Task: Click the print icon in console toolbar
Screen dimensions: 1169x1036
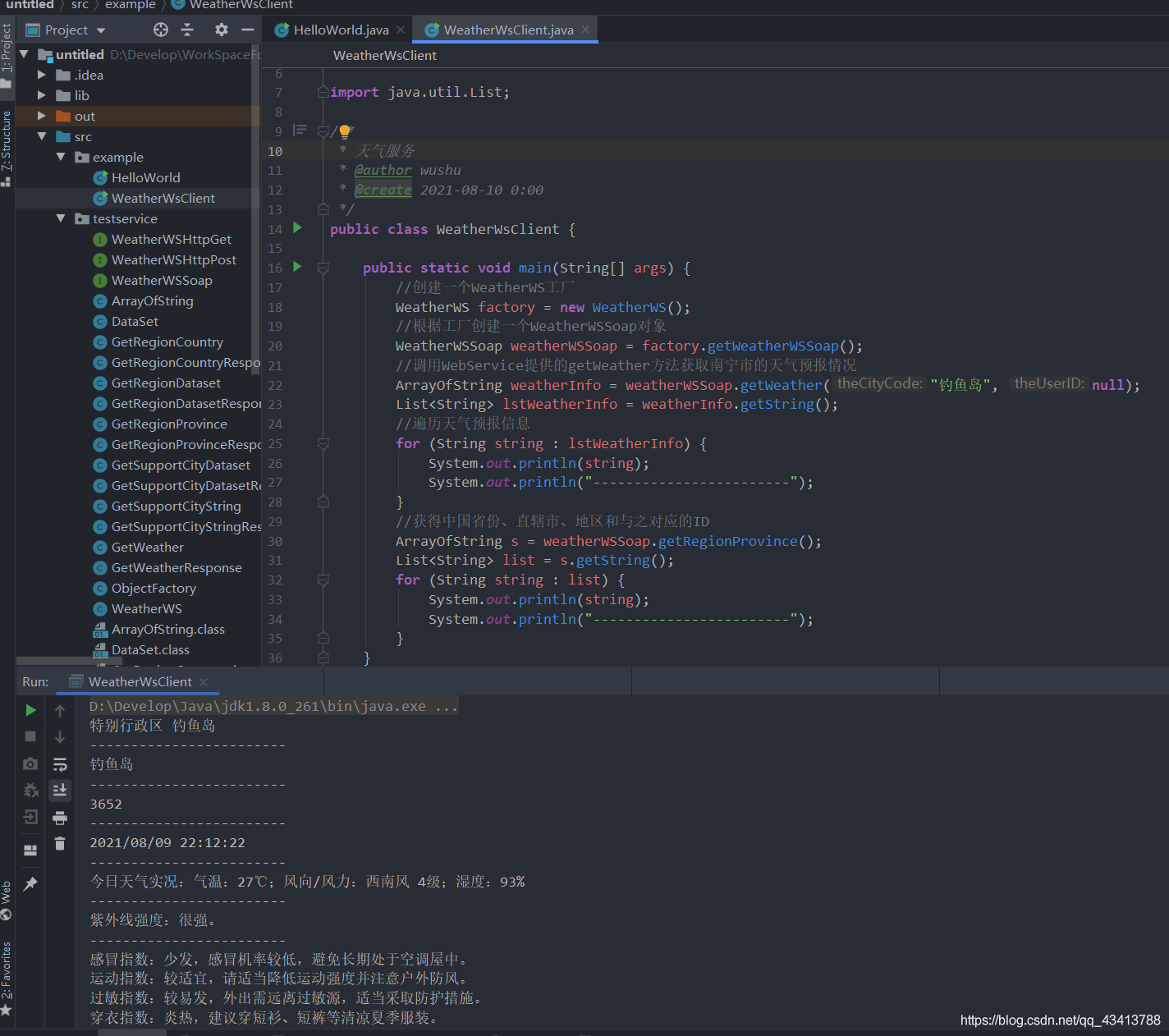Action: pos(60,818)
